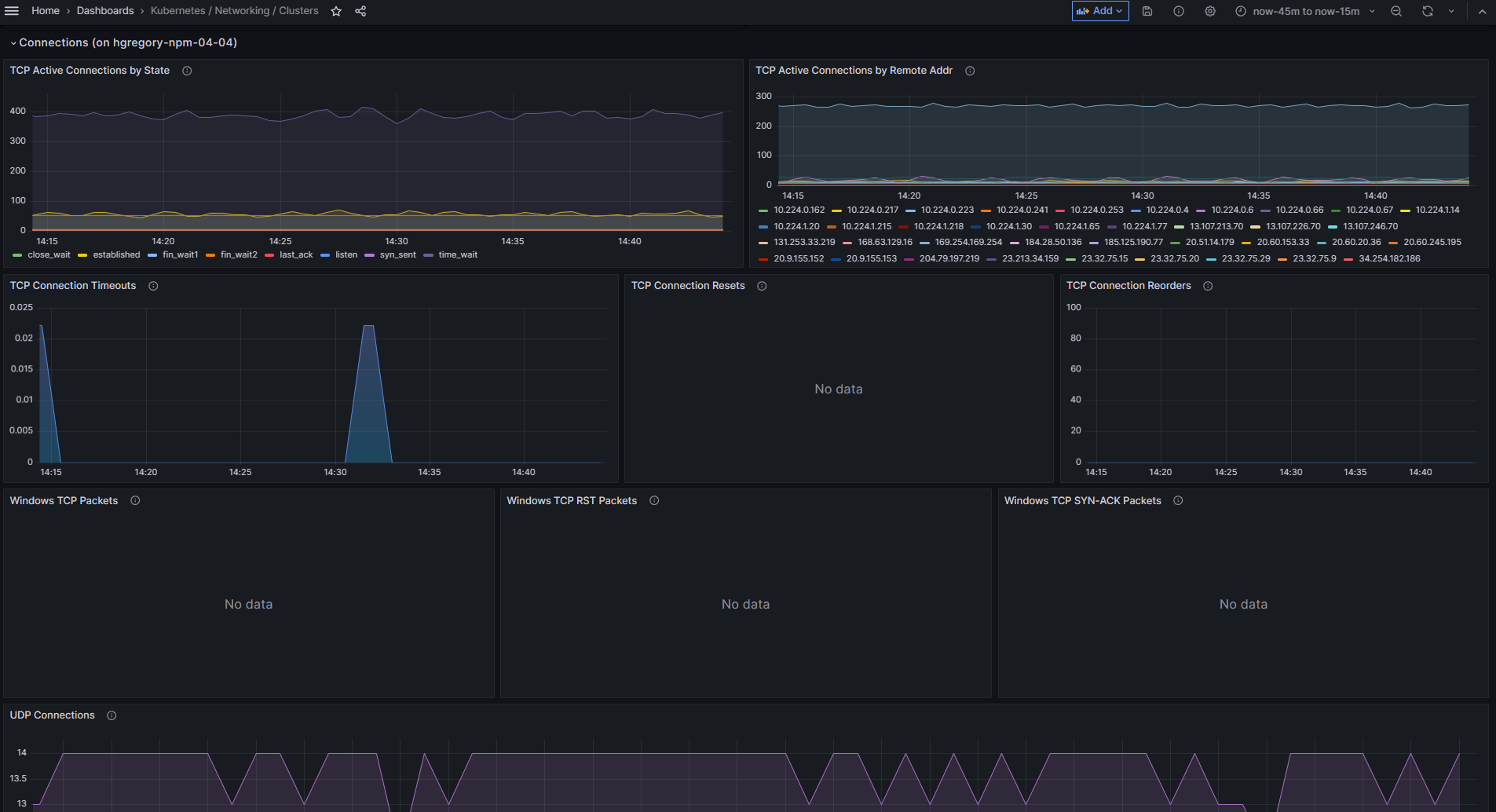Open the time range picker
The width and height of the screenshot is (1496, 812).
click(x=1305, y=11)
